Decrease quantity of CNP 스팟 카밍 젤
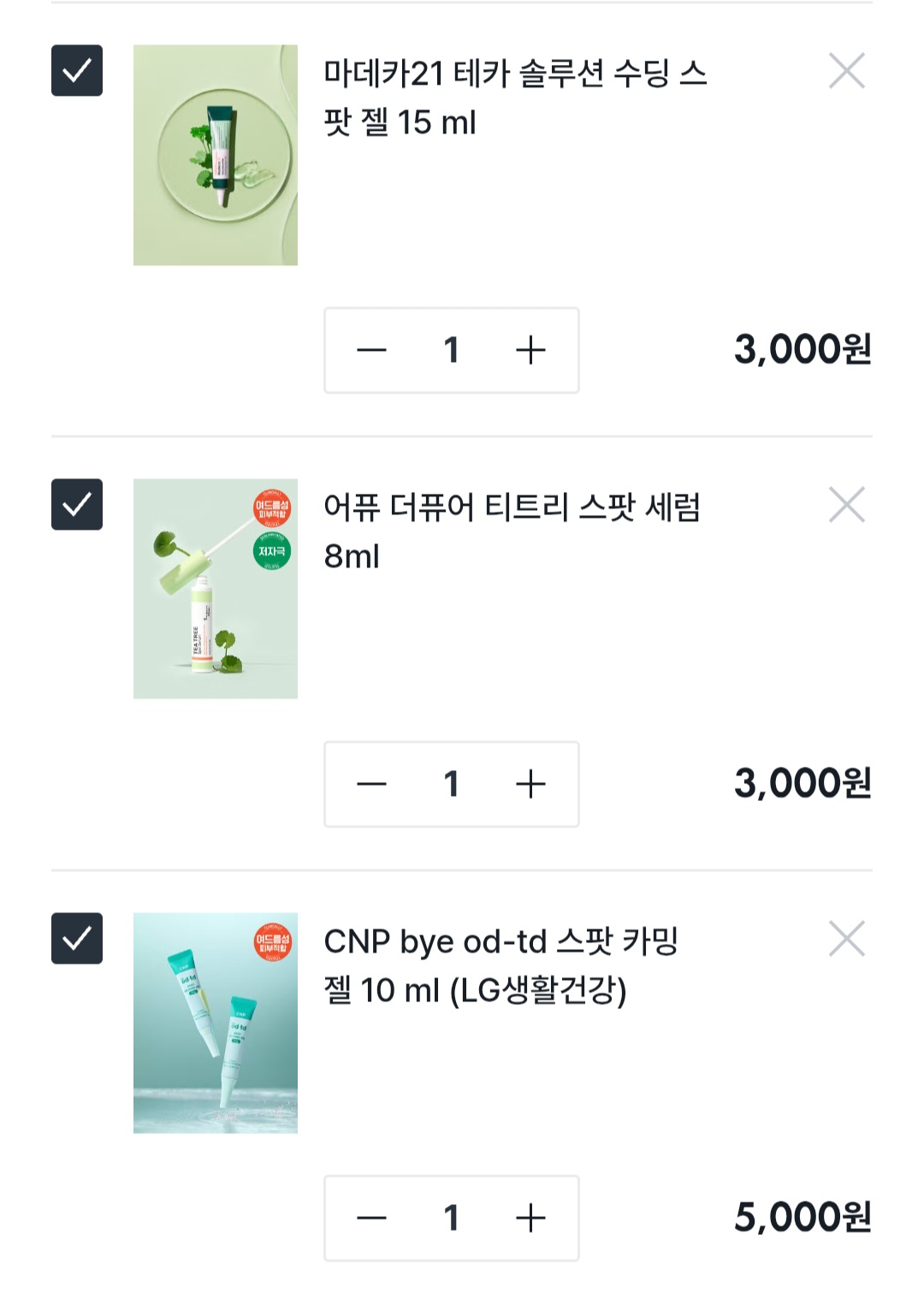The width and height of the screenshot is (924, 1294). tap(372, 1218)
